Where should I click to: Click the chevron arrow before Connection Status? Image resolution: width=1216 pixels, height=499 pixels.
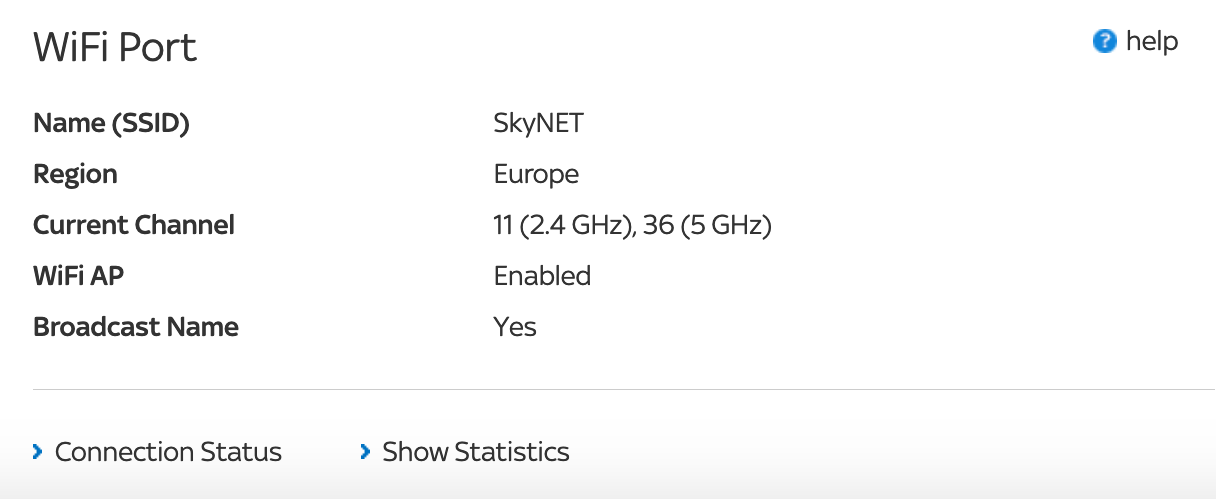coord(38,453)
